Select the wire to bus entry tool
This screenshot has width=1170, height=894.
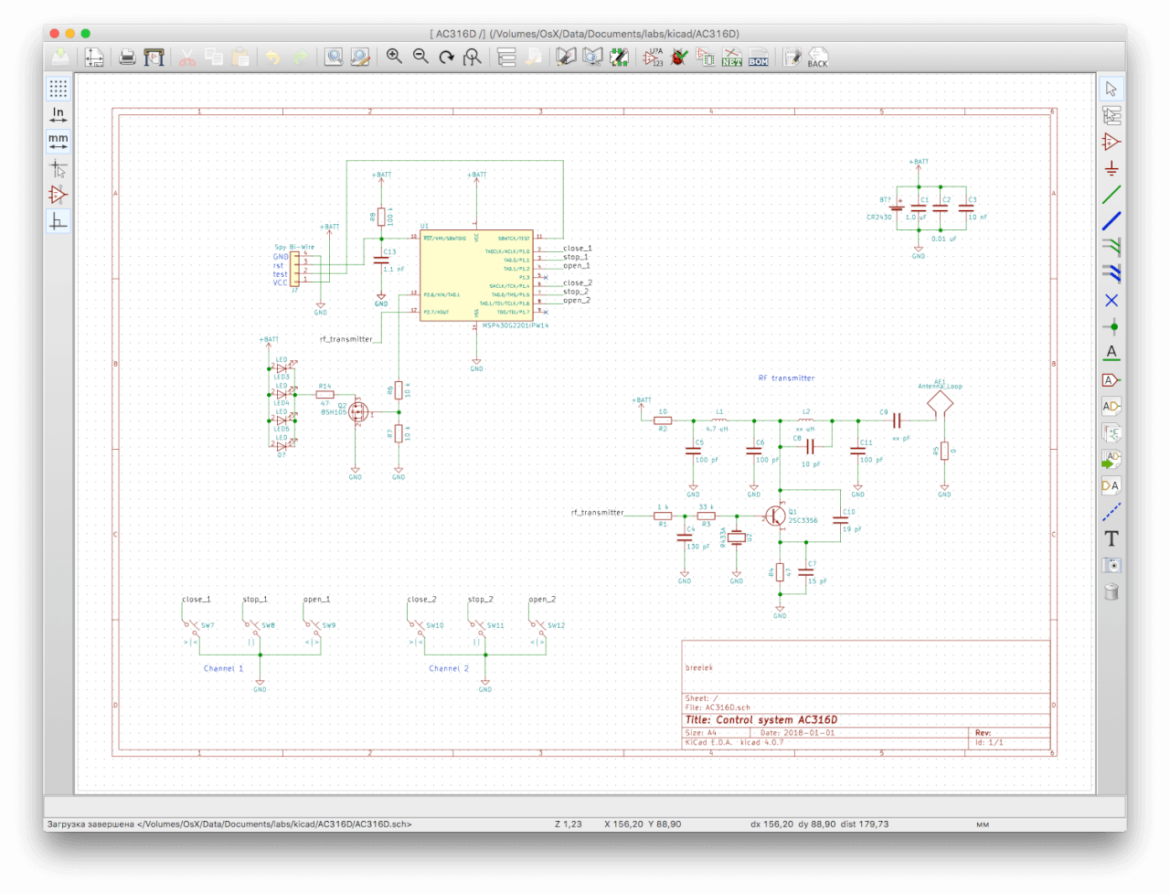pyautogui.click(x=1111, y=248)
